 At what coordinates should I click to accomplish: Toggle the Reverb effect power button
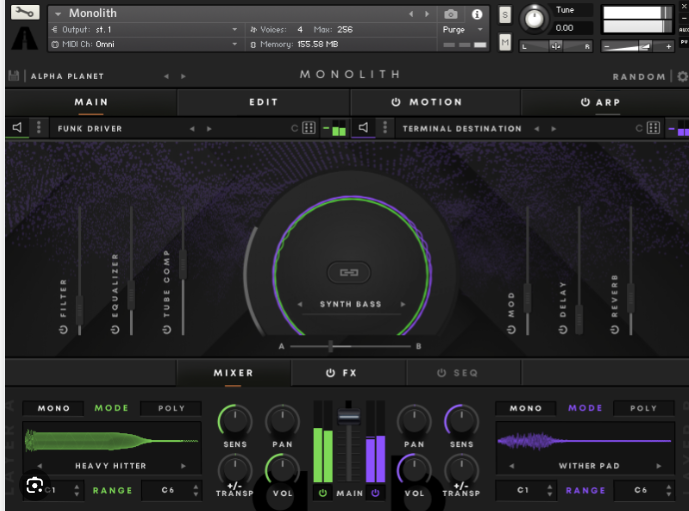[615, 330]
